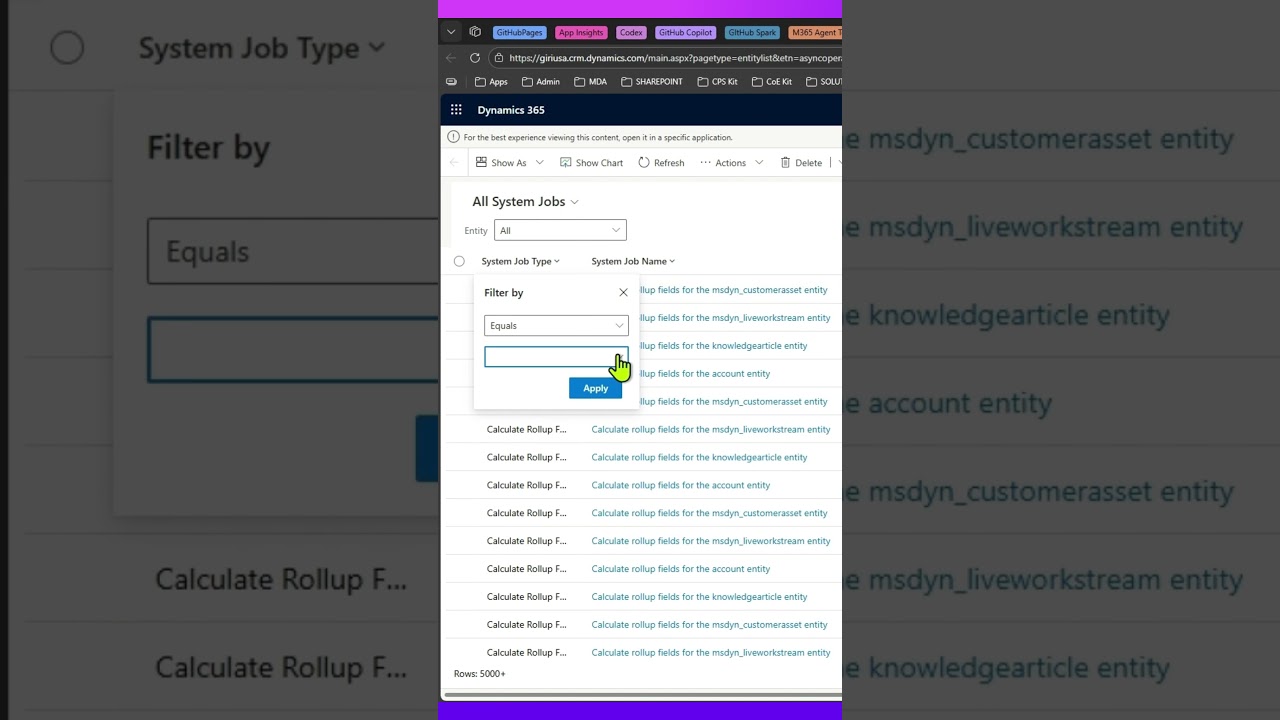Expand the Show As dropdown chevron

point(540,162)
